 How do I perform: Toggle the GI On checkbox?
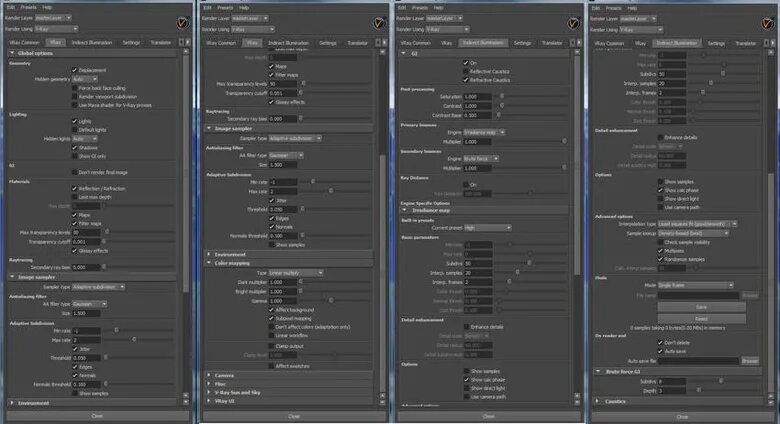coord(466,63)
